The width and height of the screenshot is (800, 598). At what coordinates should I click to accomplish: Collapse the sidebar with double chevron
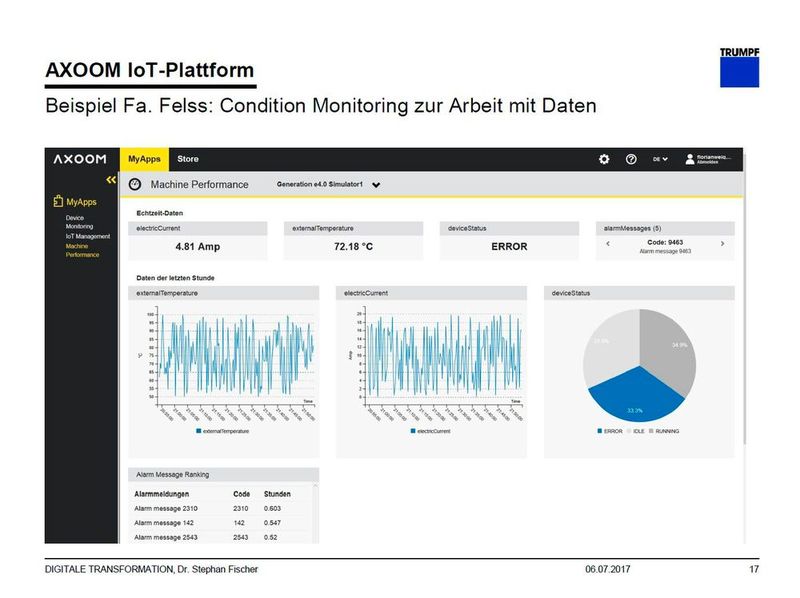[111, 180]
